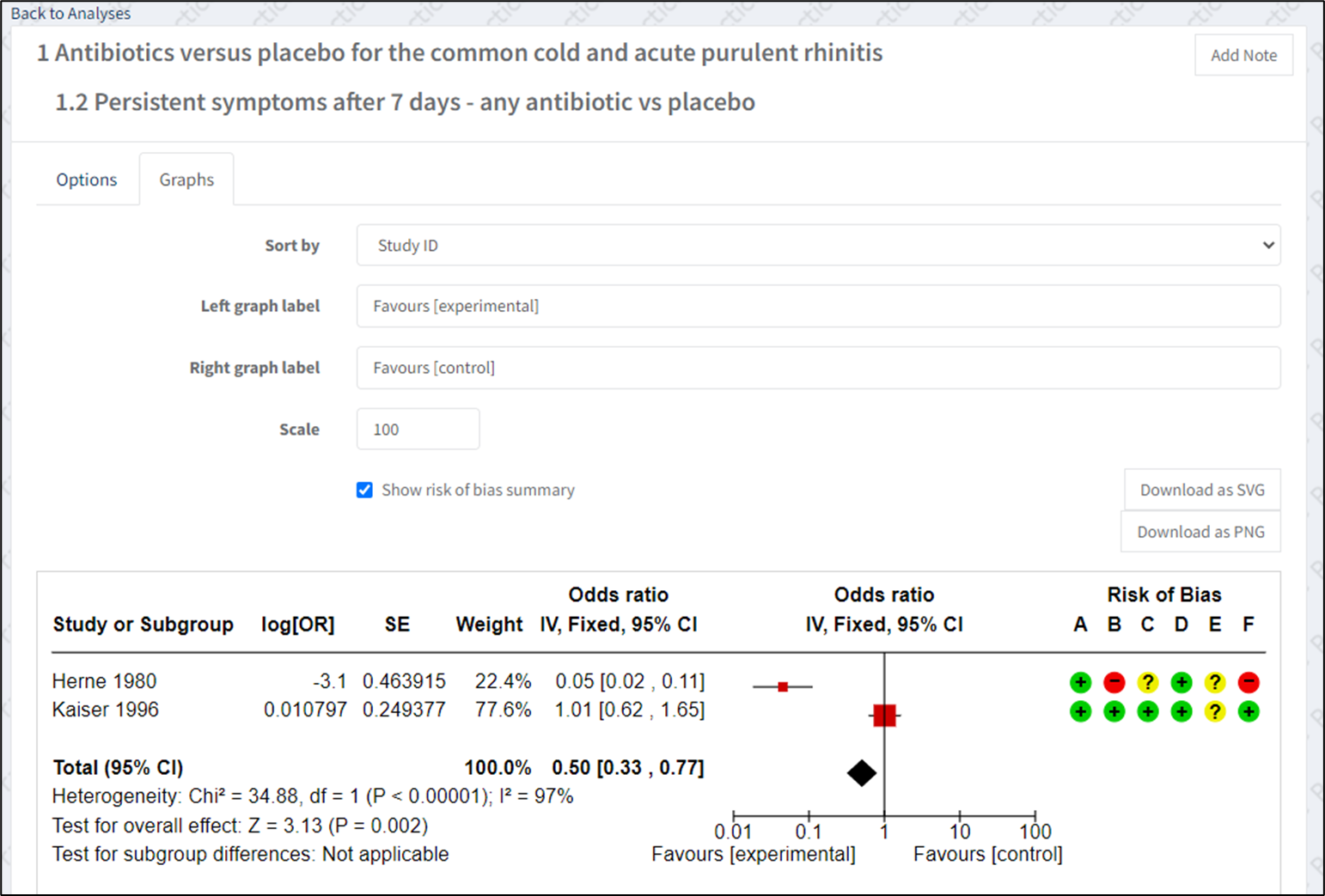Download the forest plot as PNG
The image size is (1325, 896).
[x=1200, y=532]
